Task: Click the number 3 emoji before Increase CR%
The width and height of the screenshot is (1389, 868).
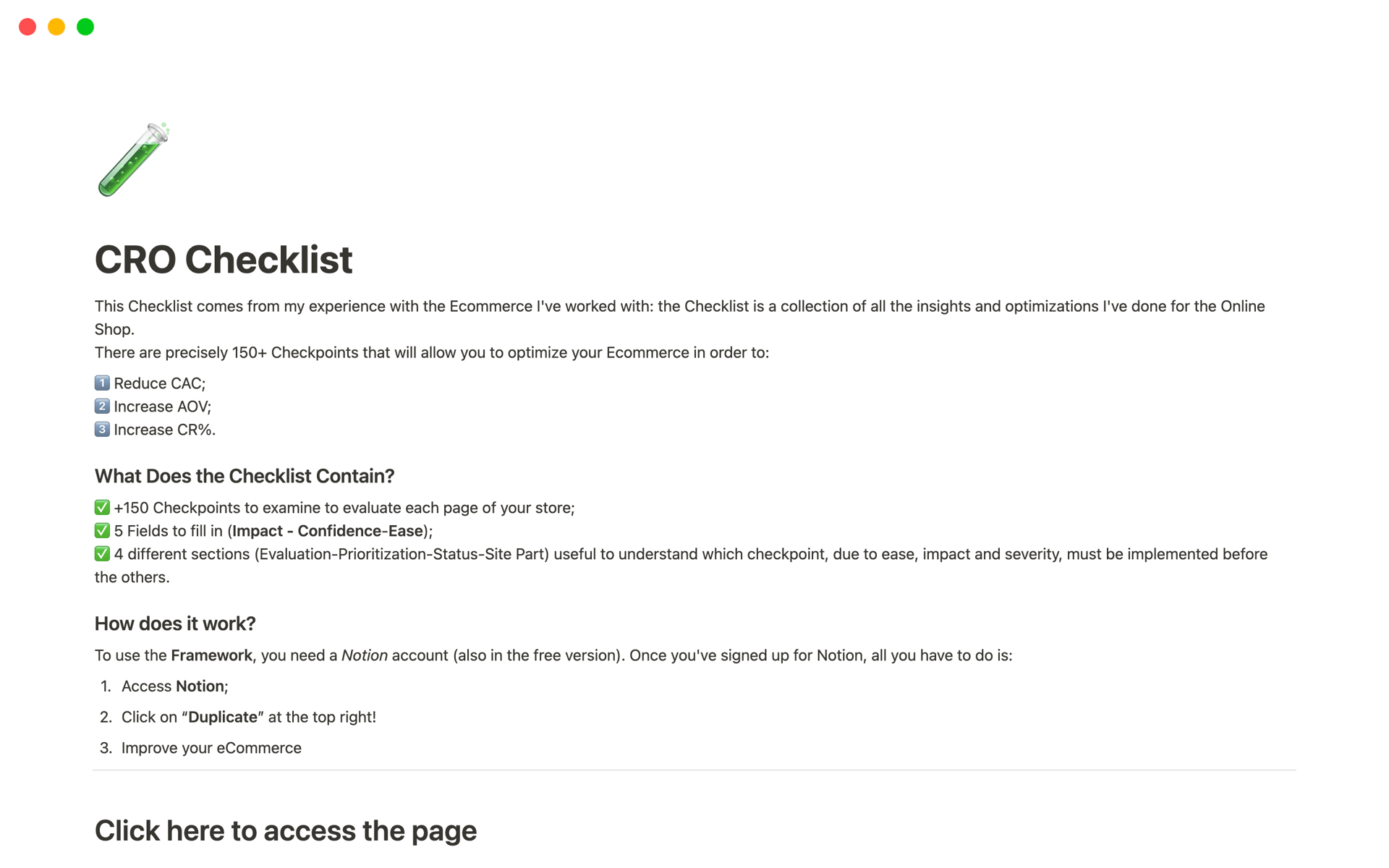Action: 102,429
